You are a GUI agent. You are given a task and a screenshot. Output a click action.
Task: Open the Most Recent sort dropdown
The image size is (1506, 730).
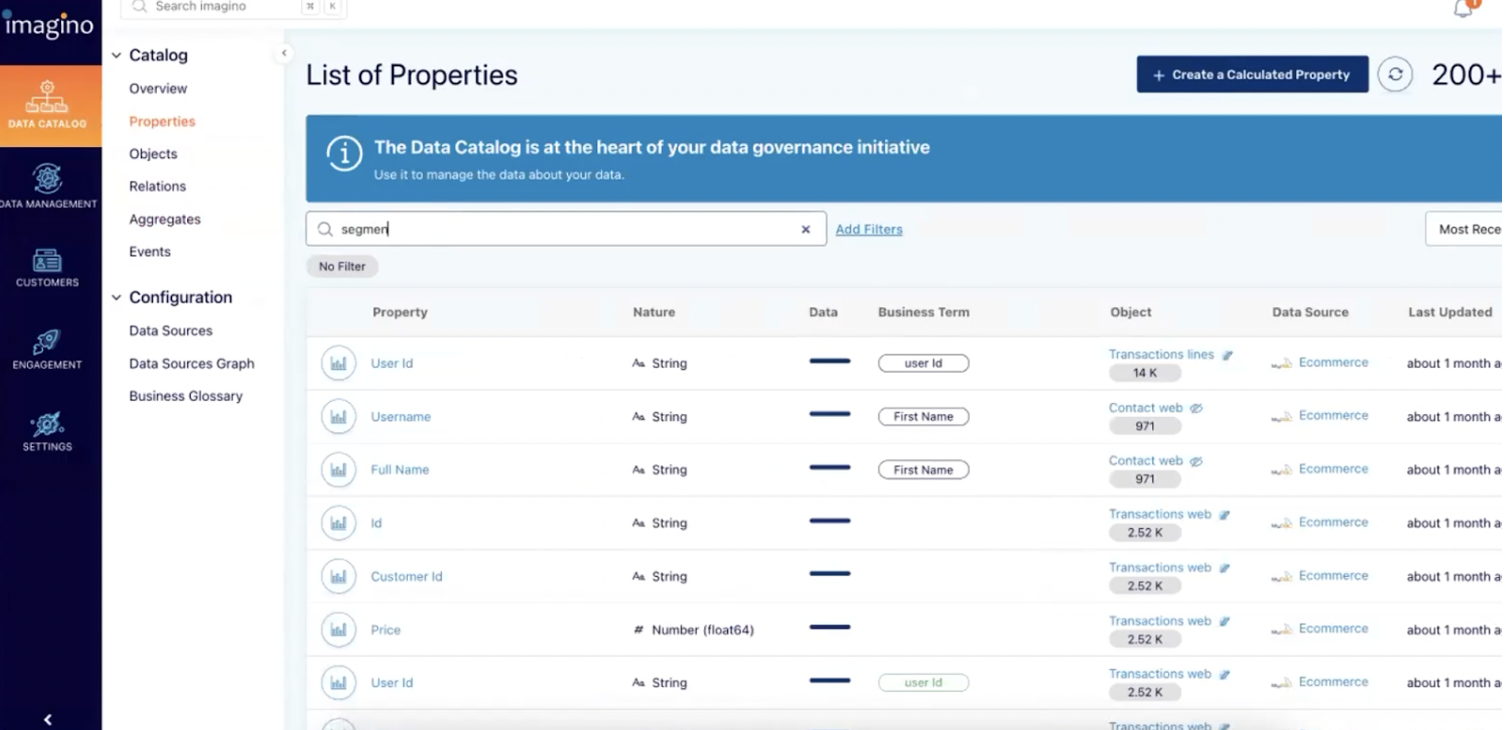coord(1465,229)
